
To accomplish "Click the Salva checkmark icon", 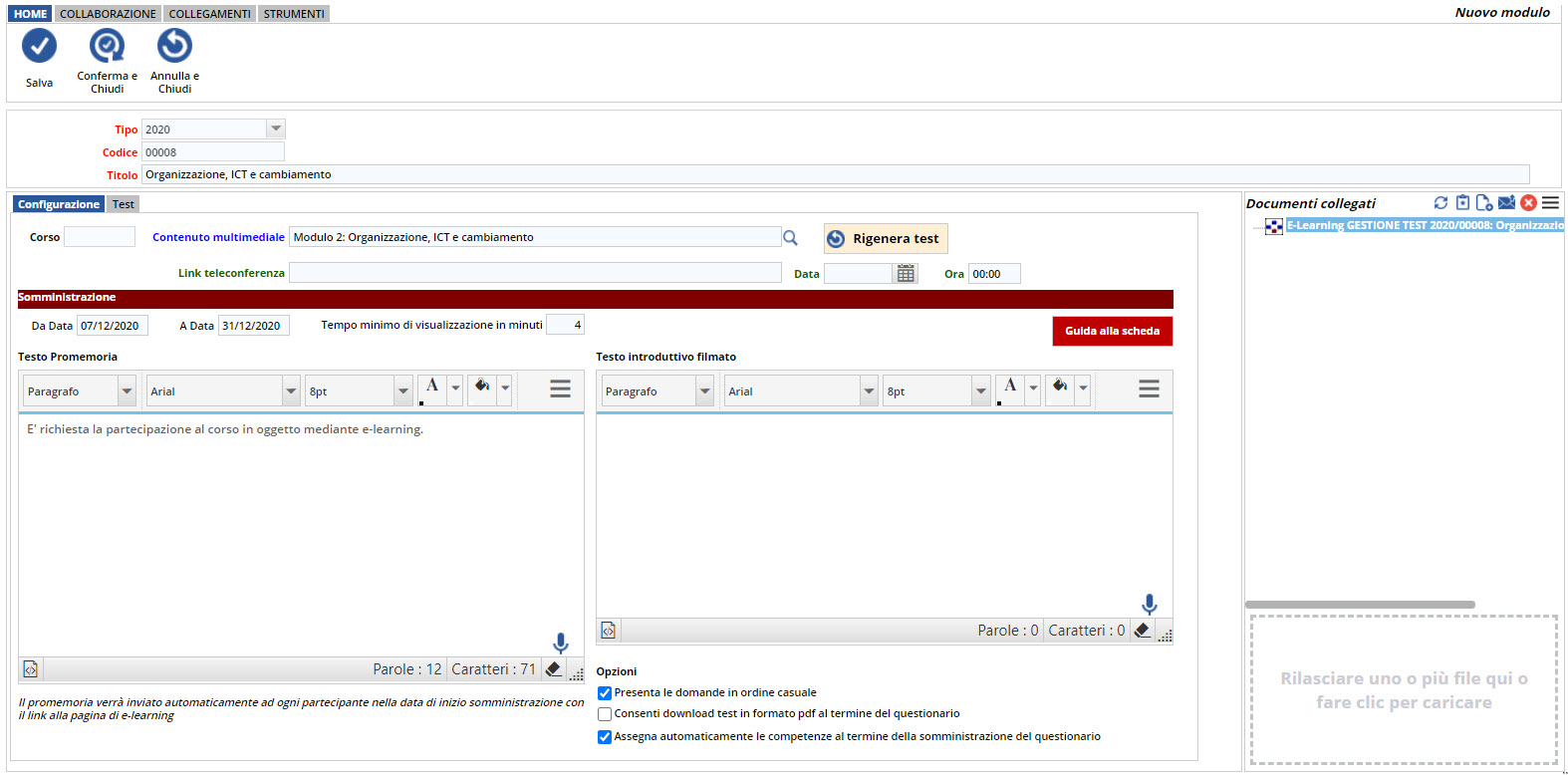I will [40, 46].
